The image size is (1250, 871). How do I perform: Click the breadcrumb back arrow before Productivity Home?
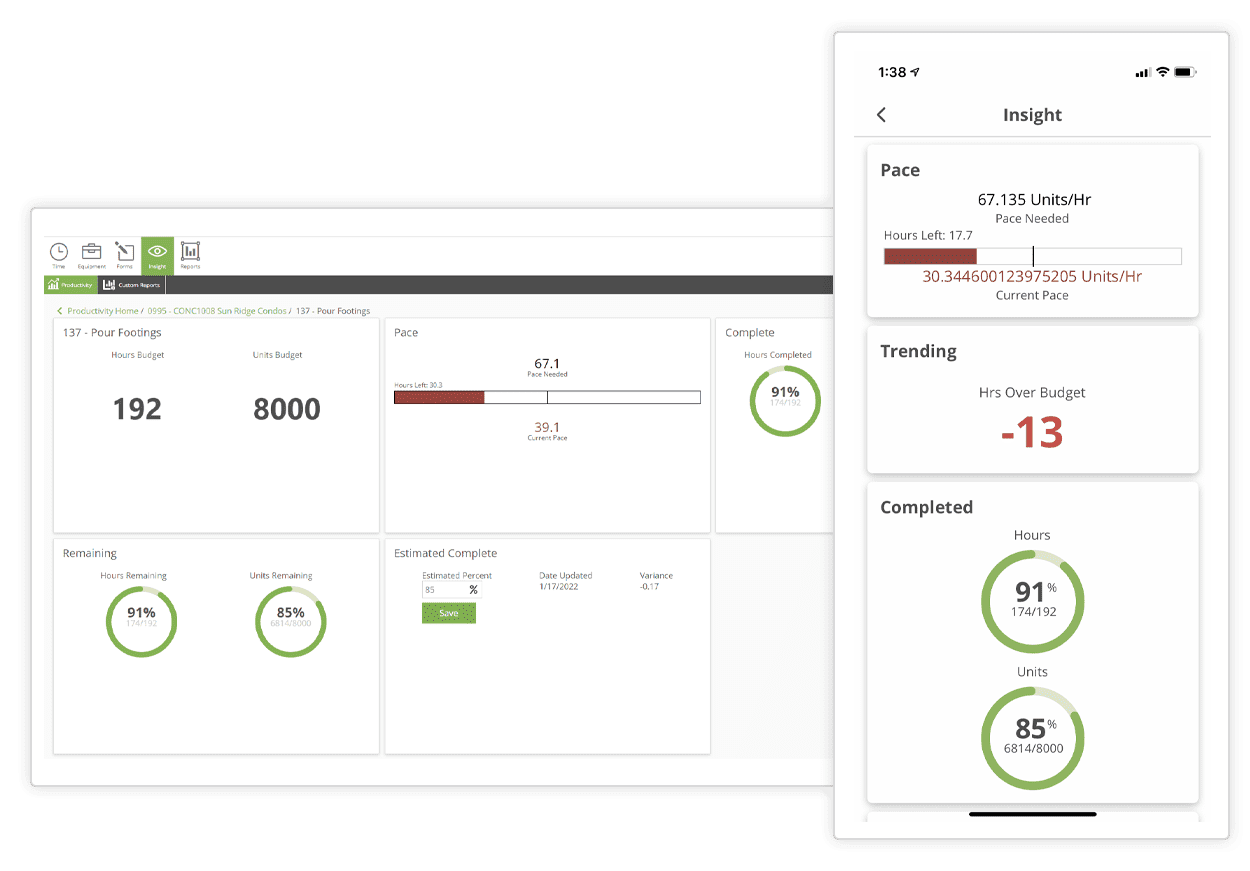pos(60,311)
